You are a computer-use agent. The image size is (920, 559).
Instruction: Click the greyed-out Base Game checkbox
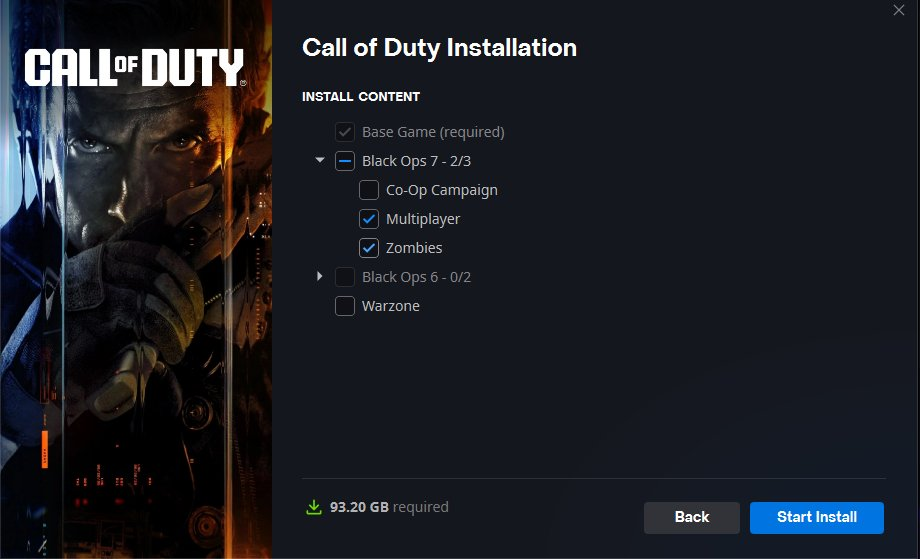(x=344, y=132)
